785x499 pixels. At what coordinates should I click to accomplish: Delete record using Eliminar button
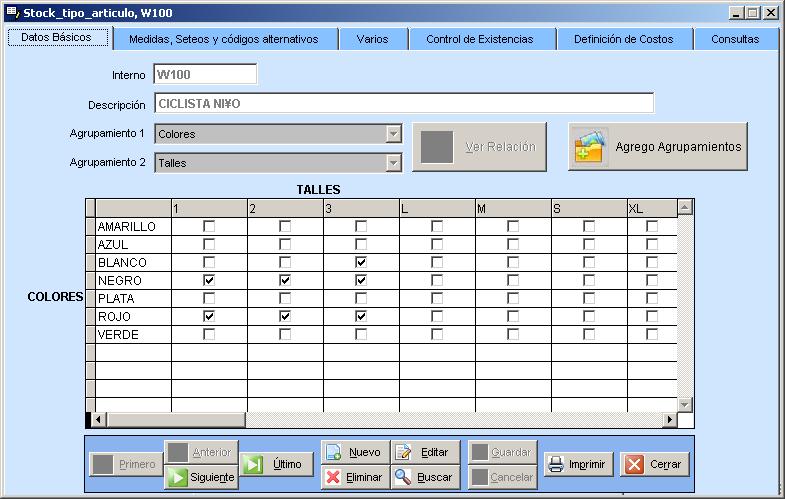click(x=354, y=477)
